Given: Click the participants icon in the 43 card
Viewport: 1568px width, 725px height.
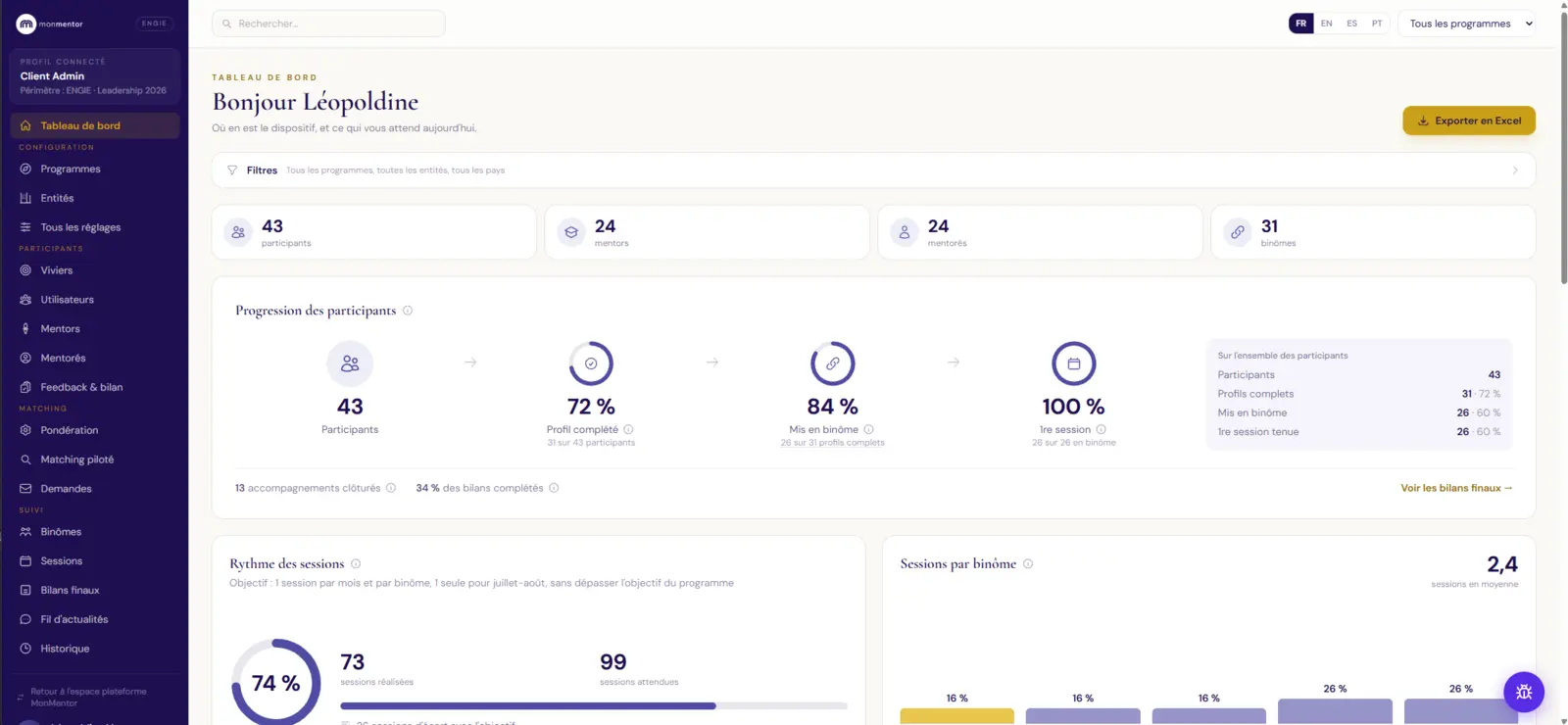Looking at the screenshot, I should tap(238, 232).
